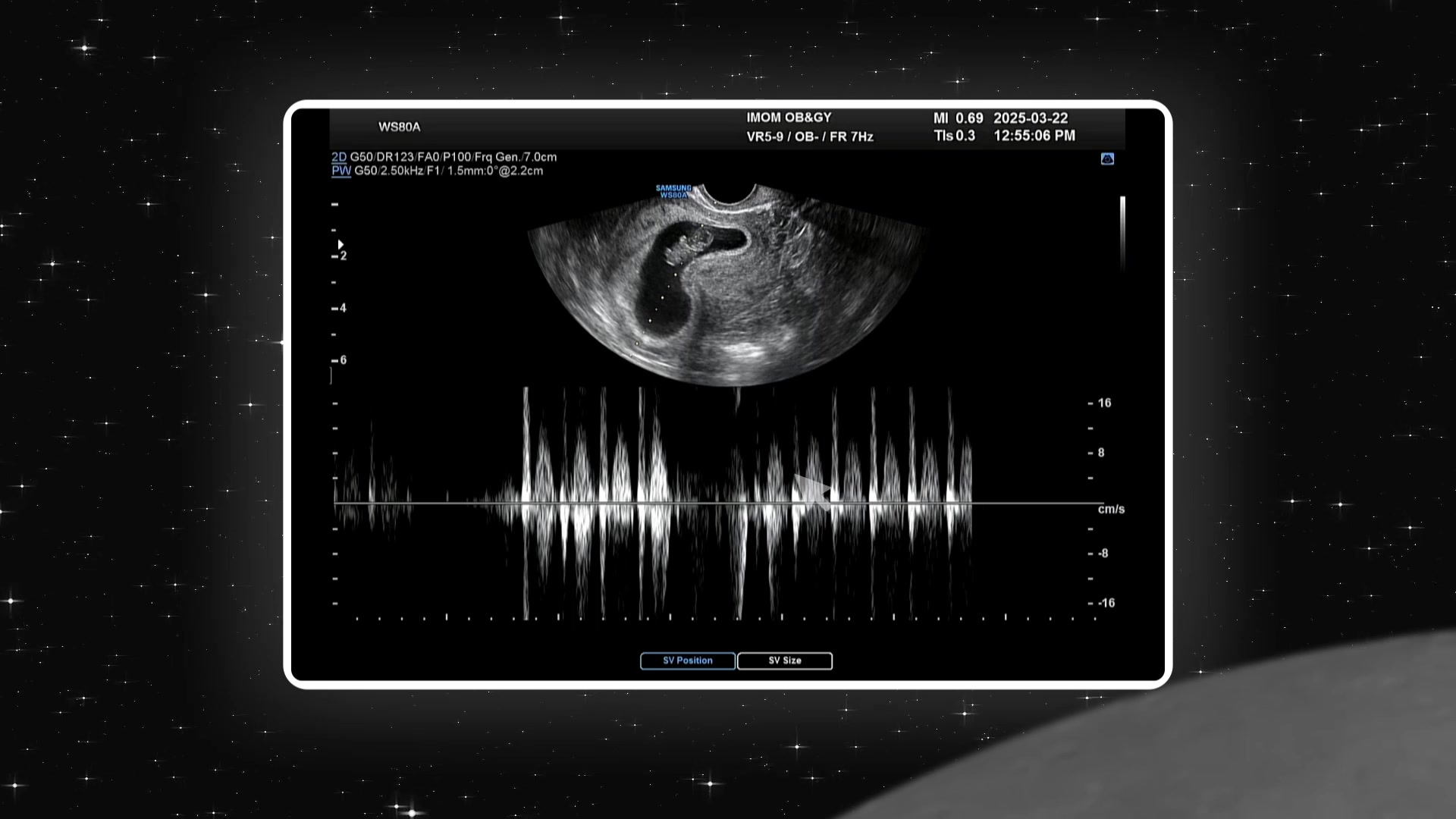1456x819 pixels.
Task: Click the blue probe icon at top right
Action: (1107, 158)
